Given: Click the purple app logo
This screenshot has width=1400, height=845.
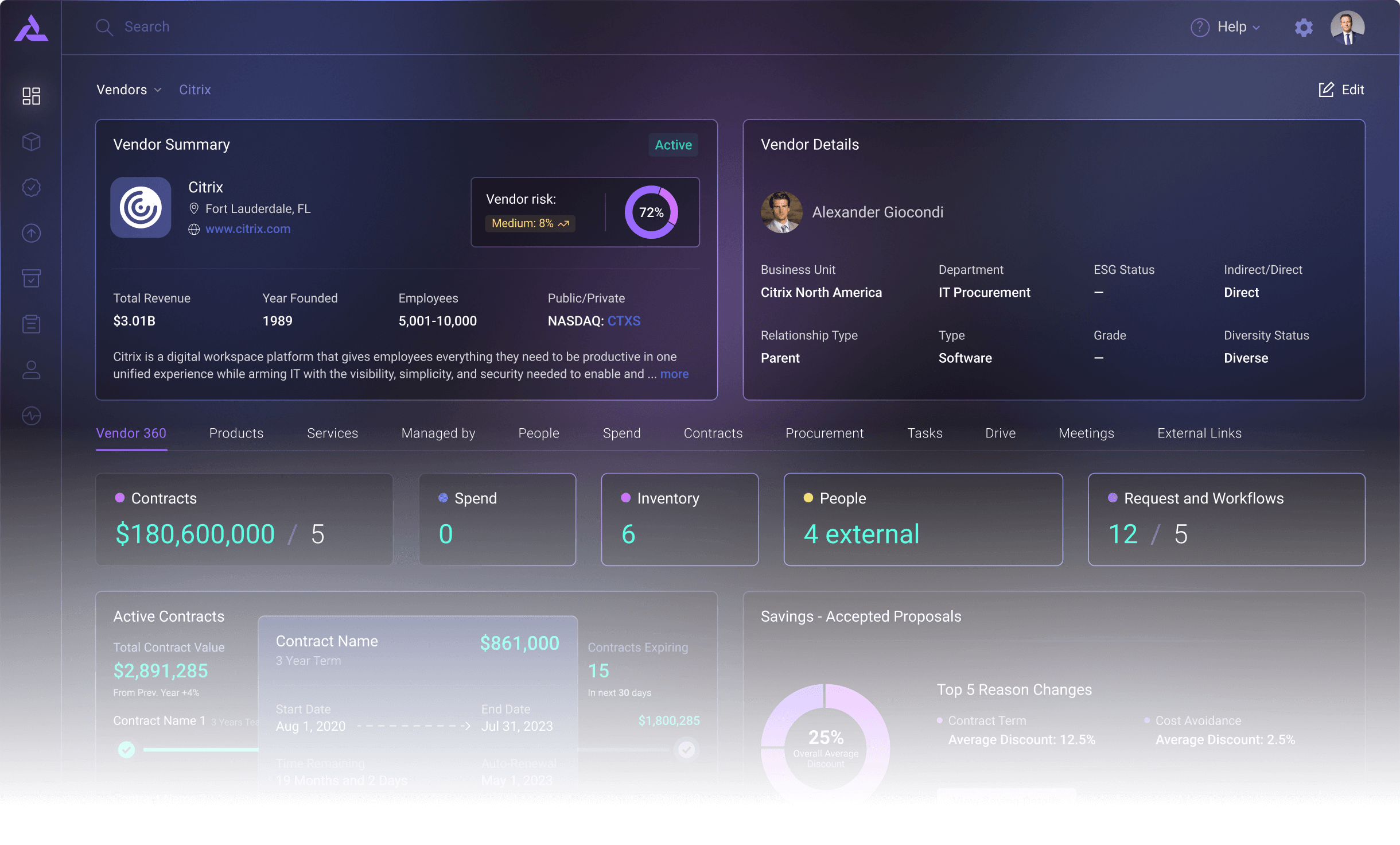Looking at the screenshot, I should coord(31,28).
